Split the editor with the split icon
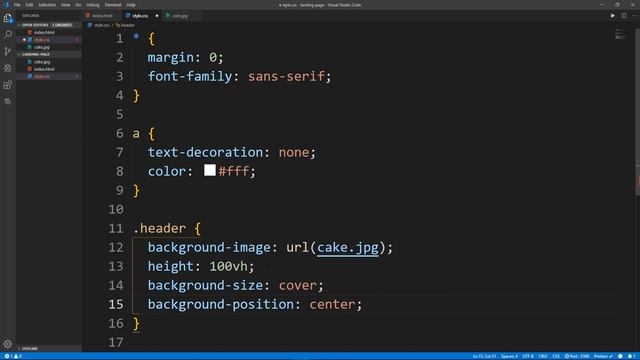The width and height of the screenshot is (640, 360). click(624, 16)
